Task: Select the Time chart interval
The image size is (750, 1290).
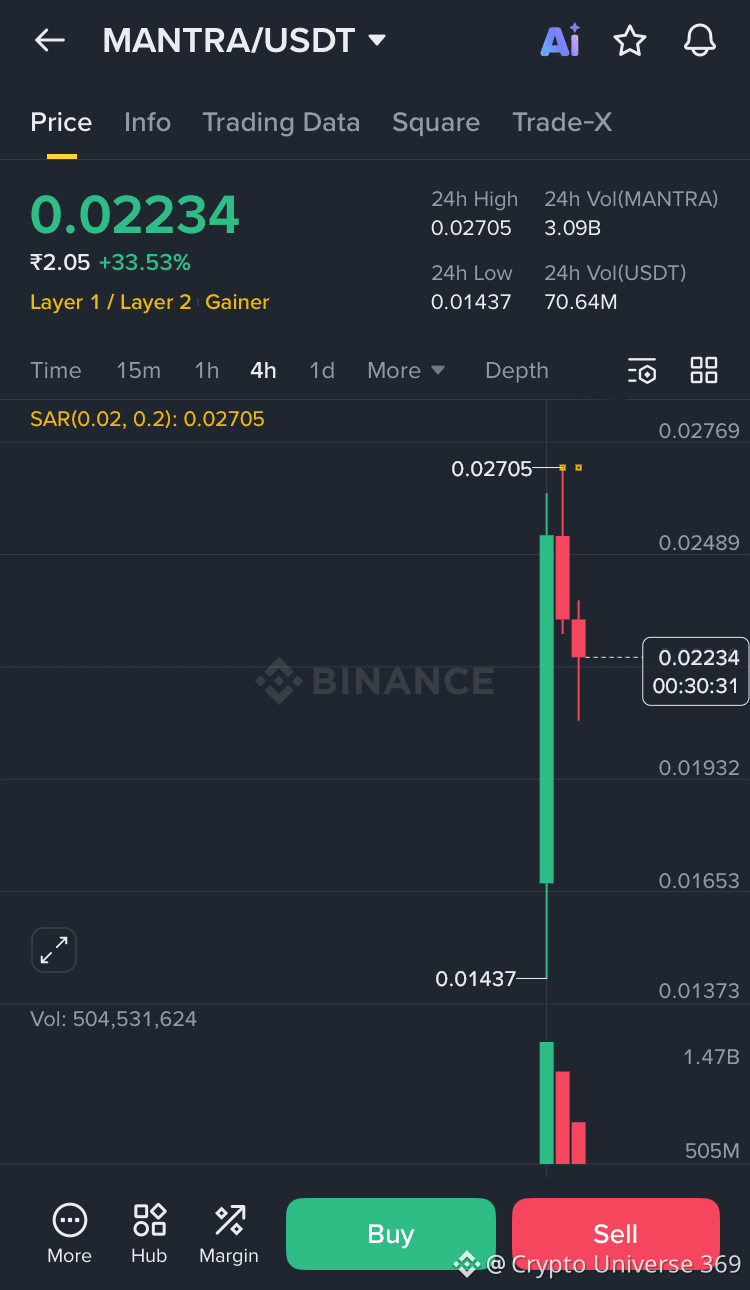Action: click(x=56, y=370)
